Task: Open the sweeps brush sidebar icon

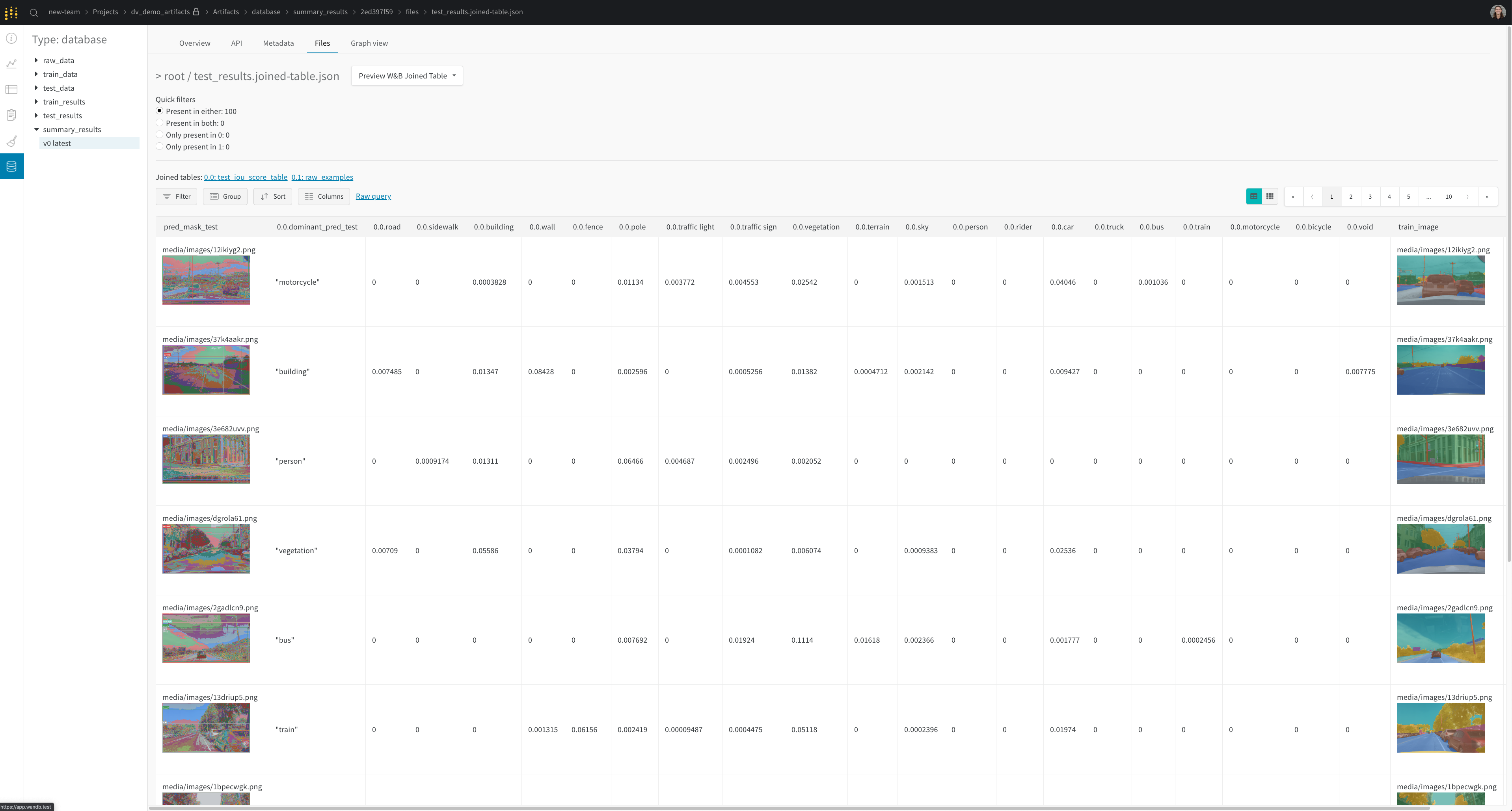Action: (x=12, y=141)
